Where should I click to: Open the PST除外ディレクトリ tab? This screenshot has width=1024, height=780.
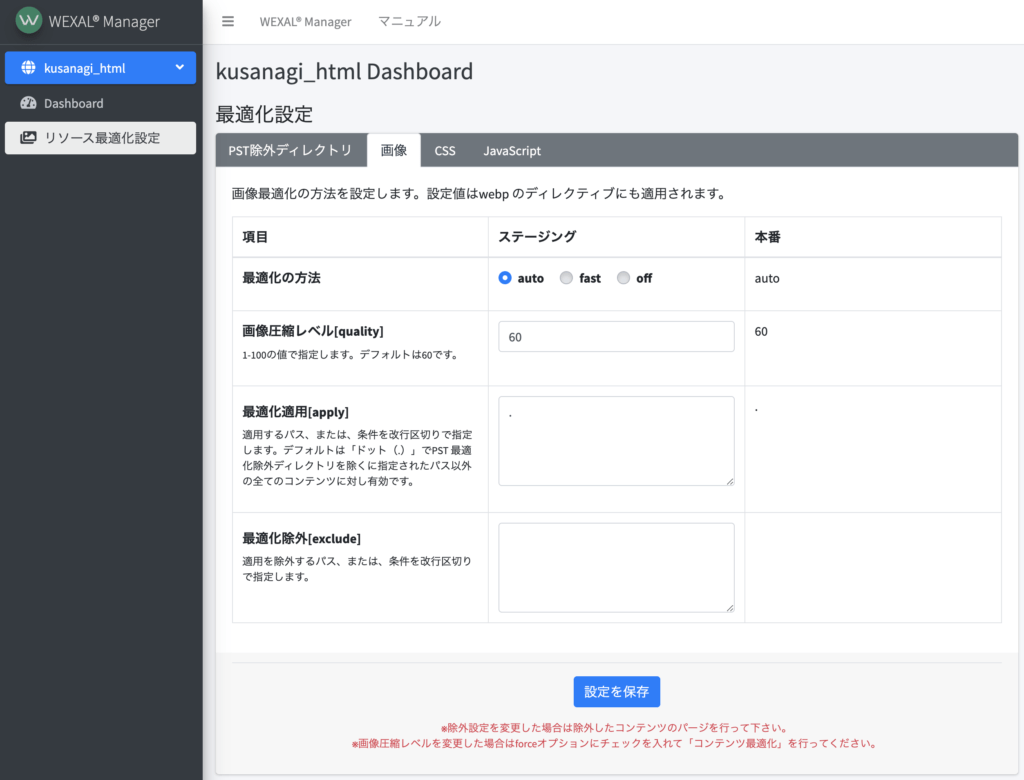coord(291,150)
